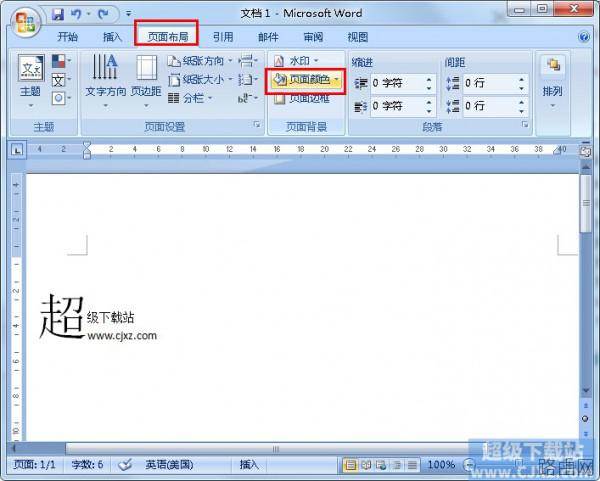600x481 pixels.
Task: Decrease the right indent value
Action: (429, 110)
